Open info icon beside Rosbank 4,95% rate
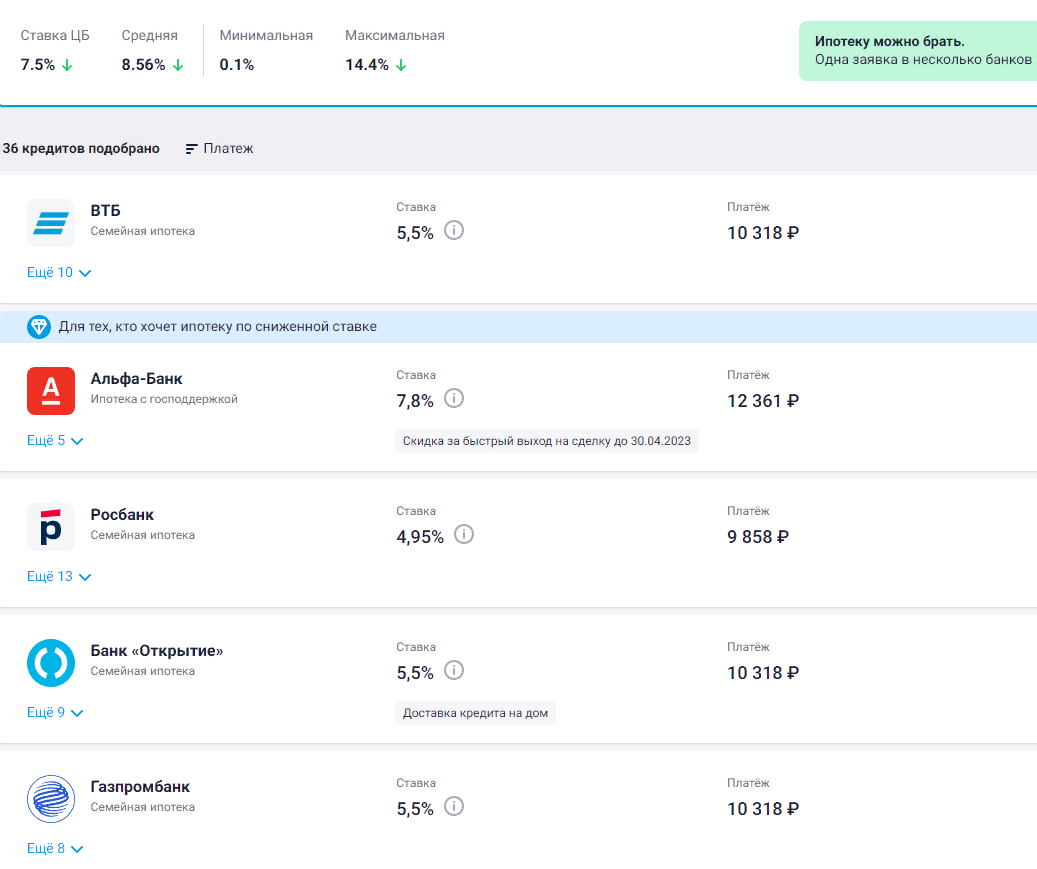Screen dimensions: 1037x869 (x=464, y=535)
